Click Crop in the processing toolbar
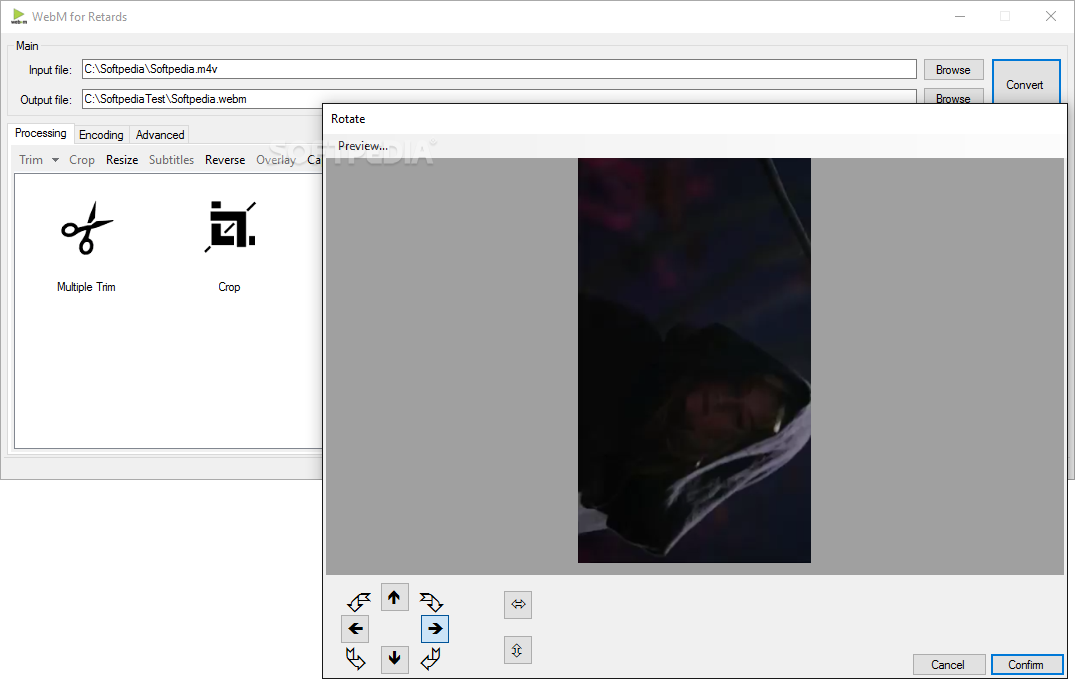The width and height of the screenshot is (1075, 679). pos(82,160)
